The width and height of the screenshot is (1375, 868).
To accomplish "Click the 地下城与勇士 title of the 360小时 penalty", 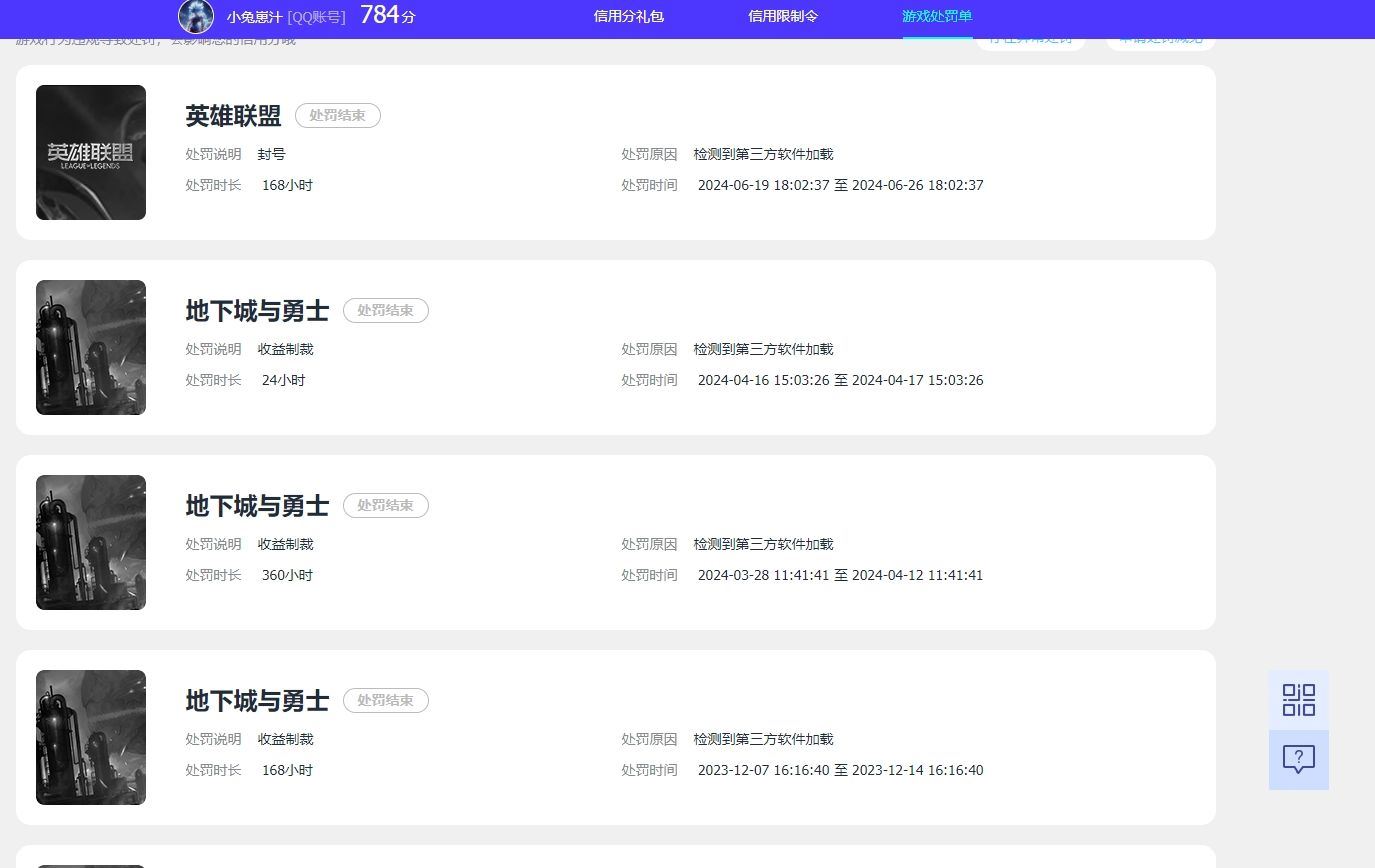I will click(x=257, y=506).
